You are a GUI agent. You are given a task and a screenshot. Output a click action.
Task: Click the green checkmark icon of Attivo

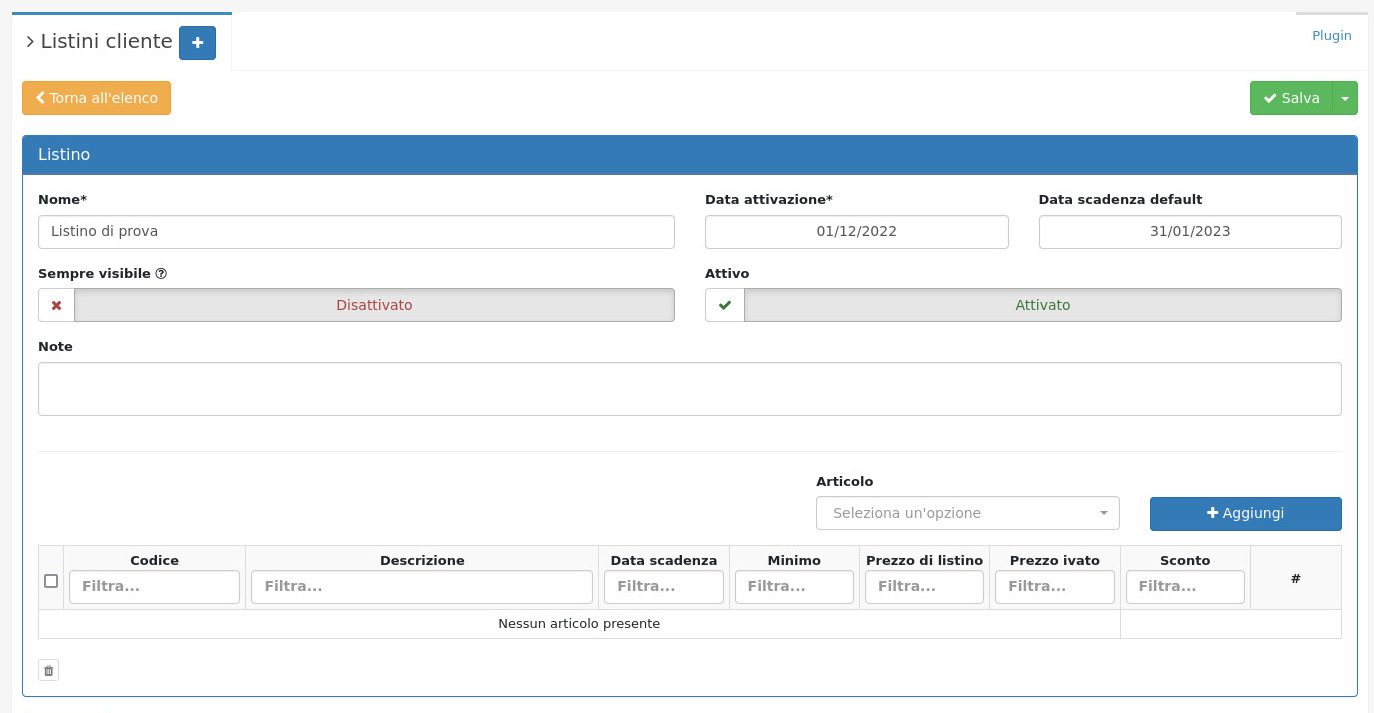click(725, 305)
